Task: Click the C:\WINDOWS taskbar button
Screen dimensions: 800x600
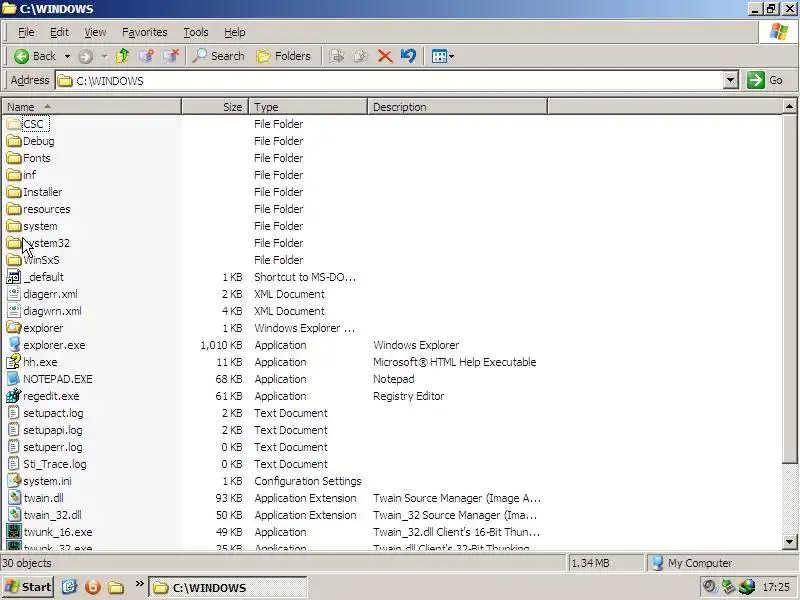Action: (x=228, y=588)
